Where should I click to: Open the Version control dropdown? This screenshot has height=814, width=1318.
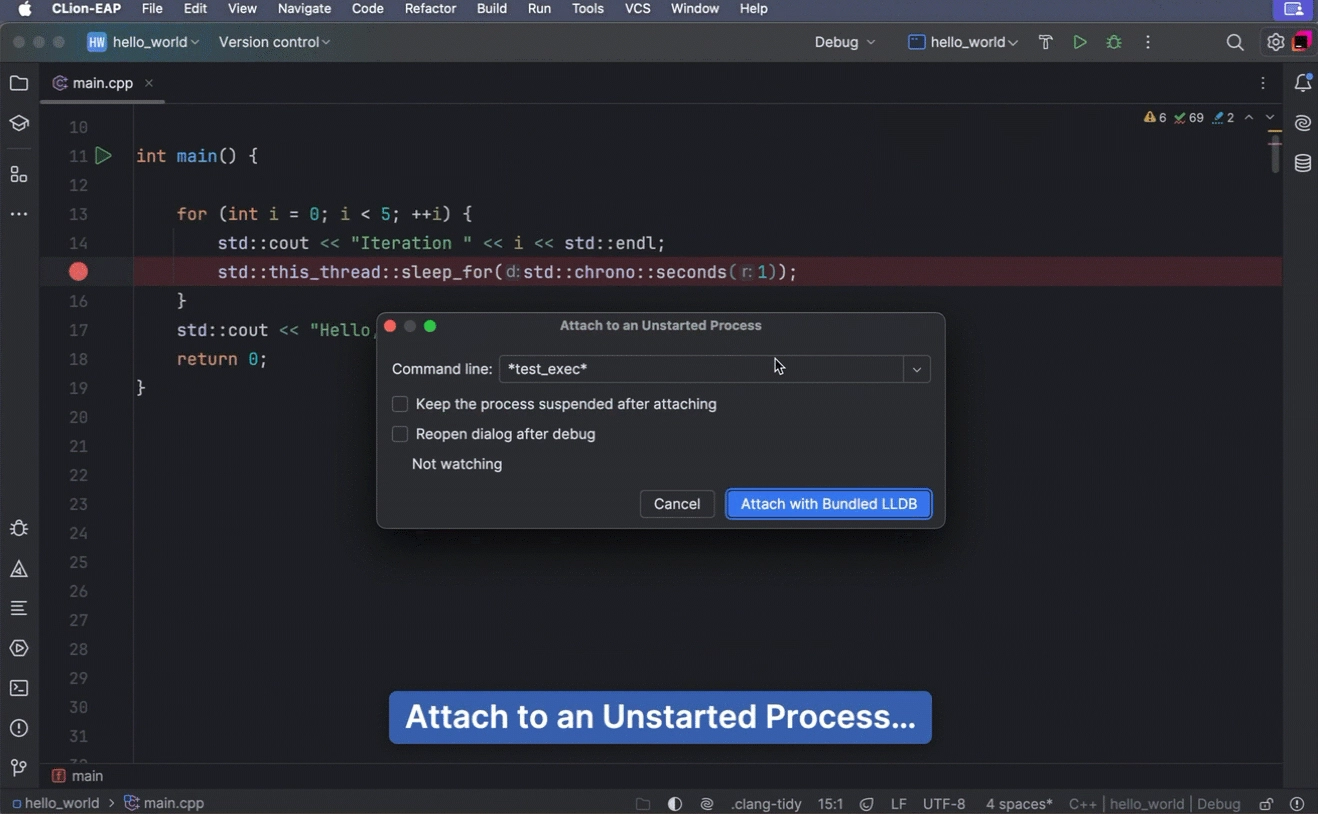[x=274, y=42]
